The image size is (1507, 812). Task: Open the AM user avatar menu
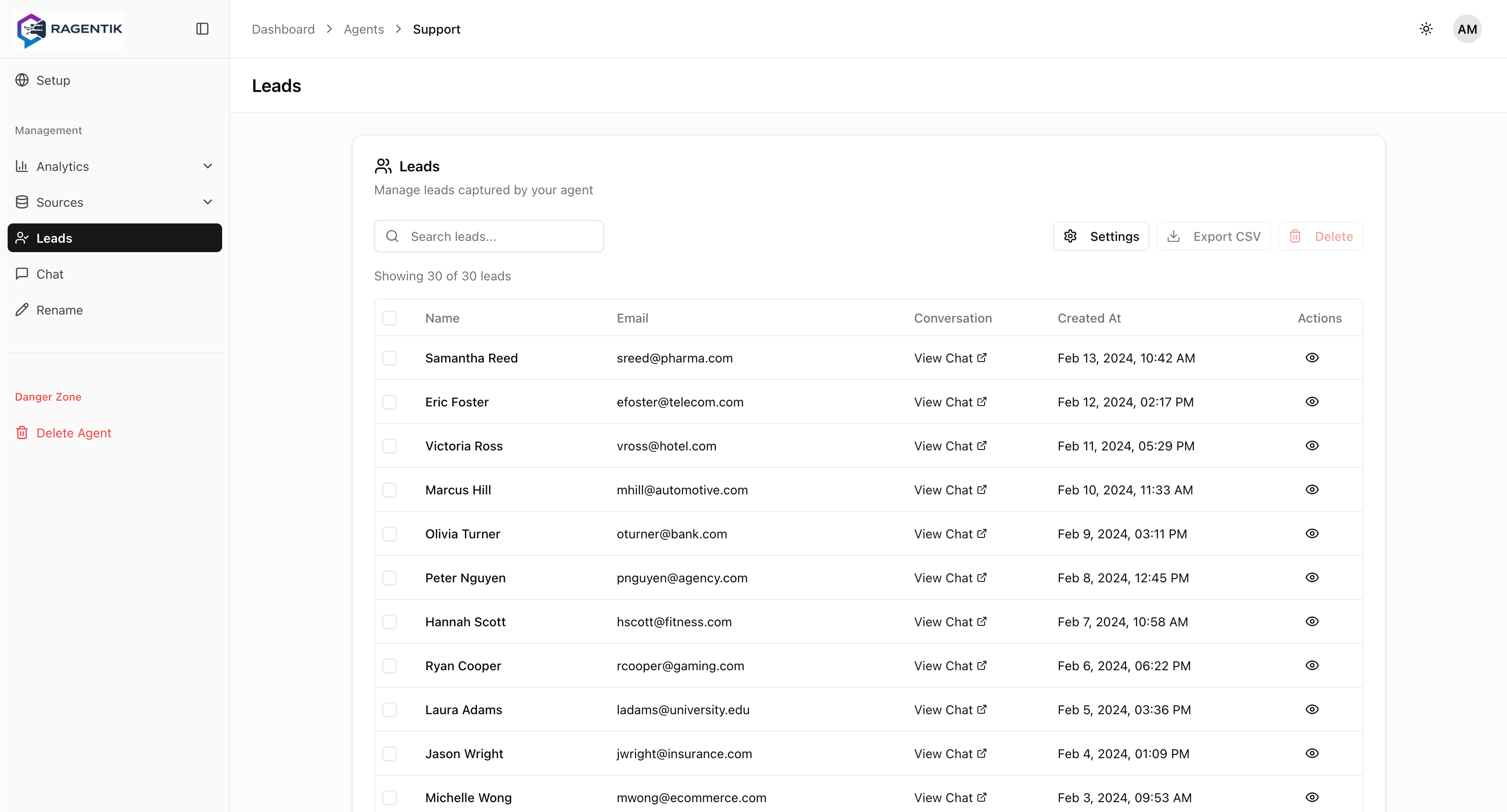coord(1467,29)
